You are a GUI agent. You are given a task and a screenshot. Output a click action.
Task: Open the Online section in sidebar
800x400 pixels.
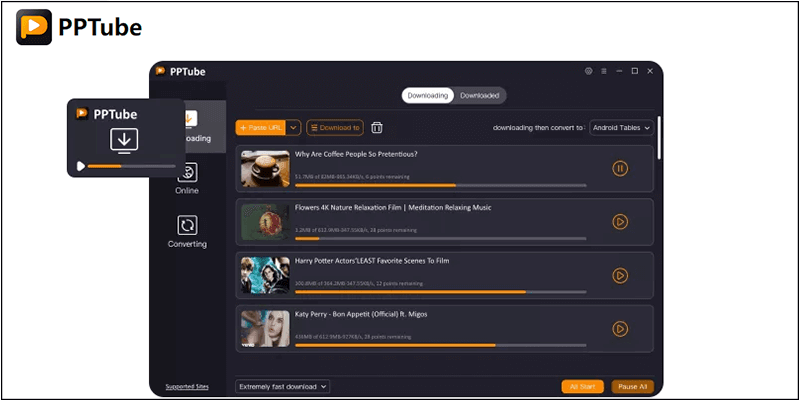tap(187, 177)
